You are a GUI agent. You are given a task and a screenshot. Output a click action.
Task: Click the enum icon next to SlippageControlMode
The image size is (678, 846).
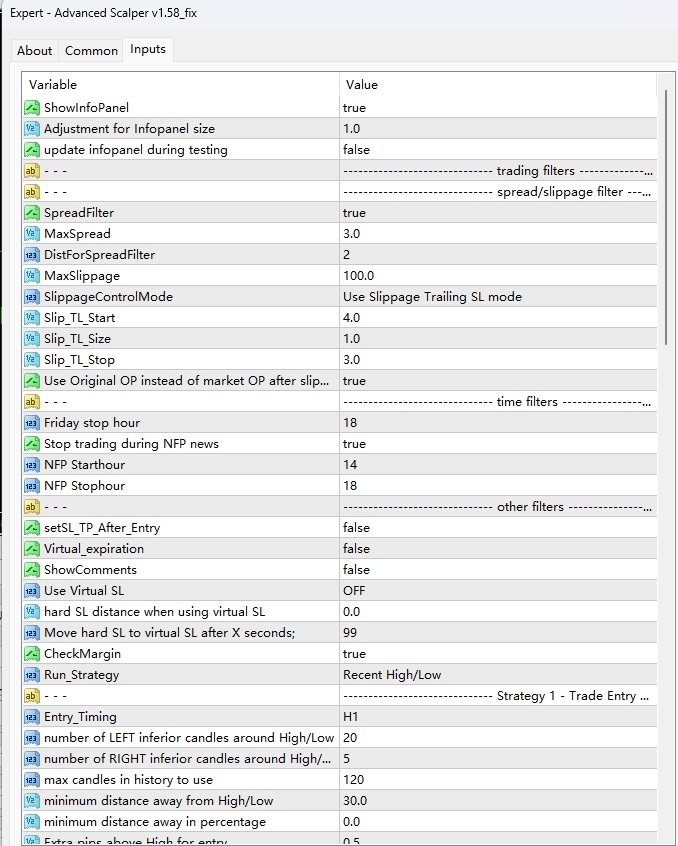(x=32, y=296)
